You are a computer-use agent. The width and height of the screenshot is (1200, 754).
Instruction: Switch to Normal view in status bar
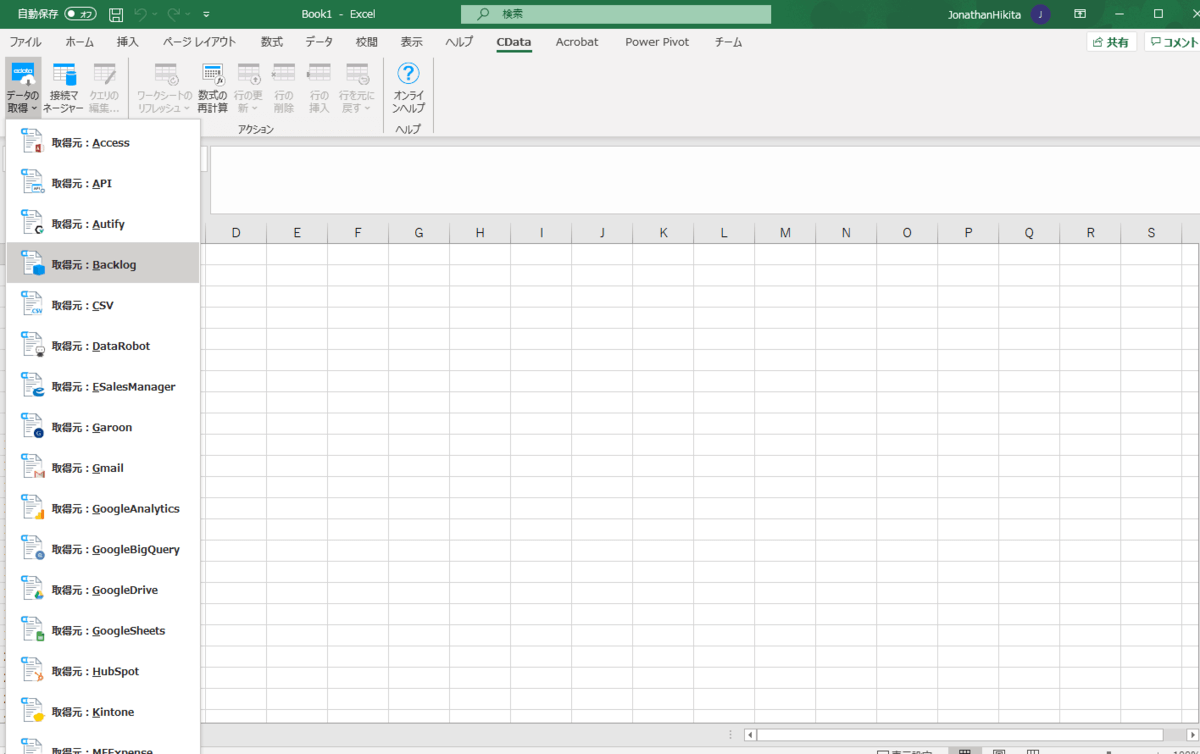[964, 751]
